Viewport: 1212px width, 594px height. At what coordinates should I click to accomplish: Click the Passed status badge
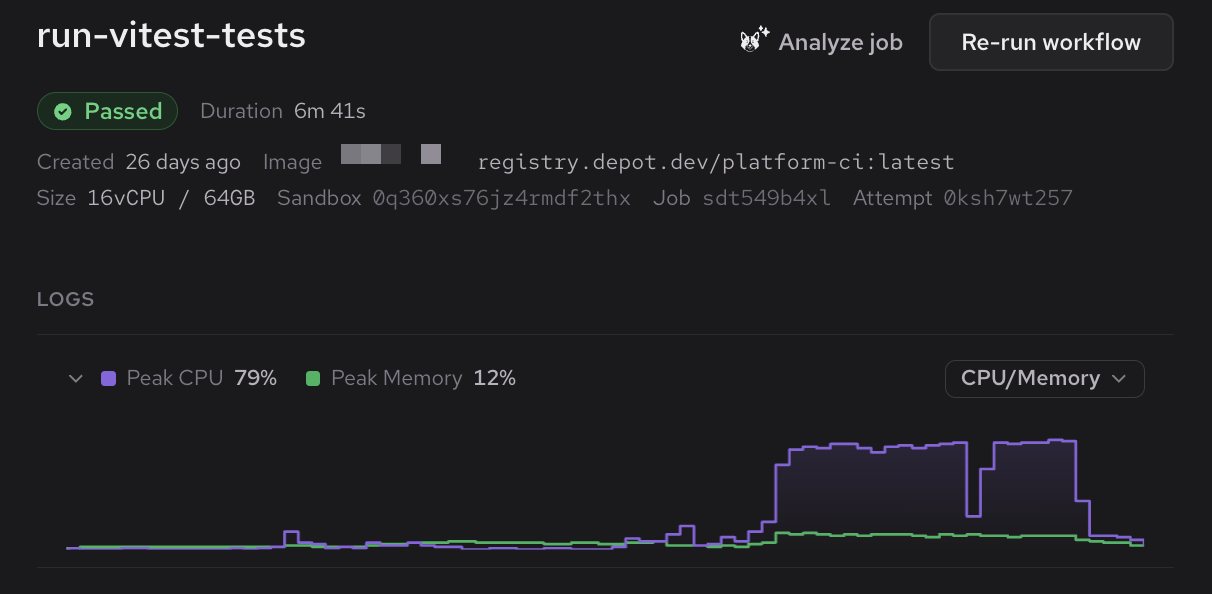tap(107, 111)
